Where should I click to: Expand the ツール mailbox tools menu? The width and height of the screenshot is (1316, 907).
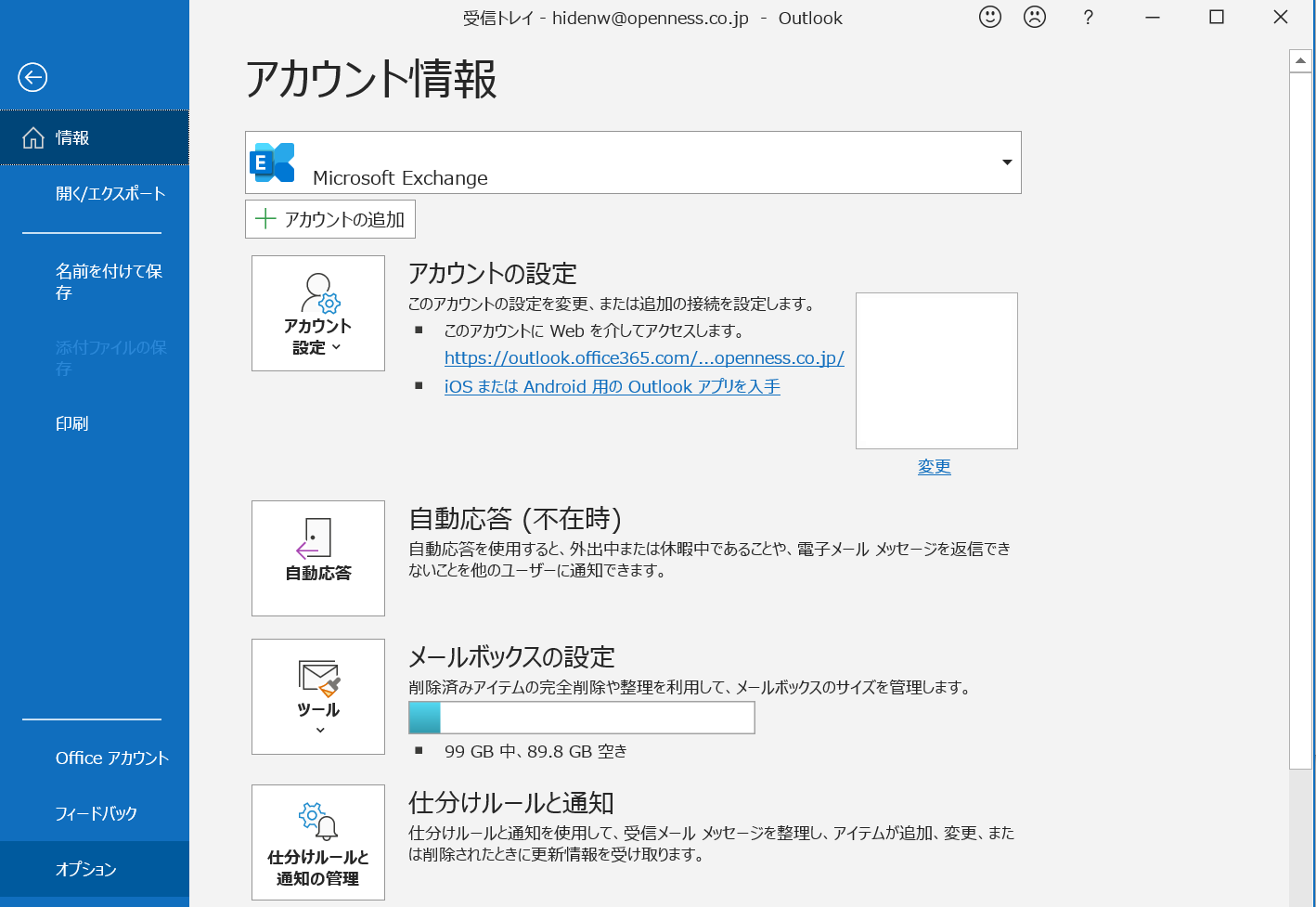318,696
